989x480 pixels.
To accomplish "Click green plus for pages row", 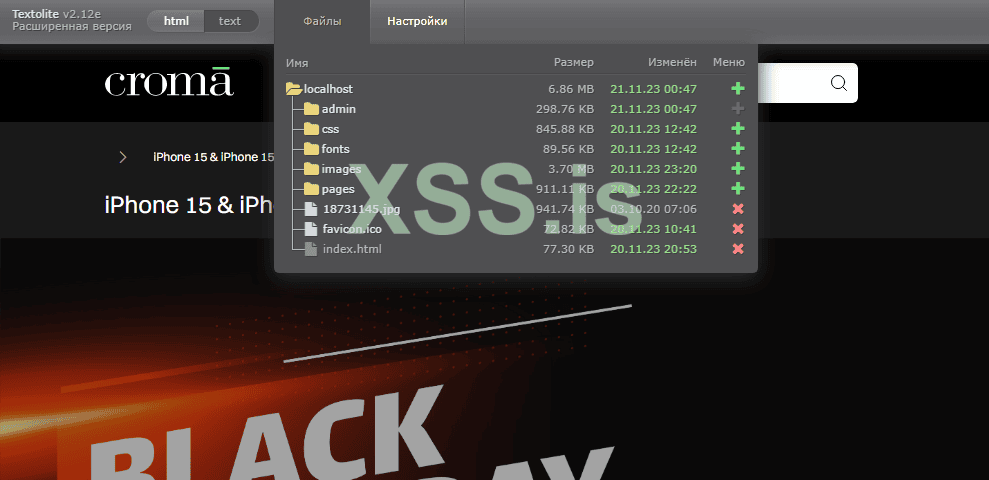I will pos(737,189).
